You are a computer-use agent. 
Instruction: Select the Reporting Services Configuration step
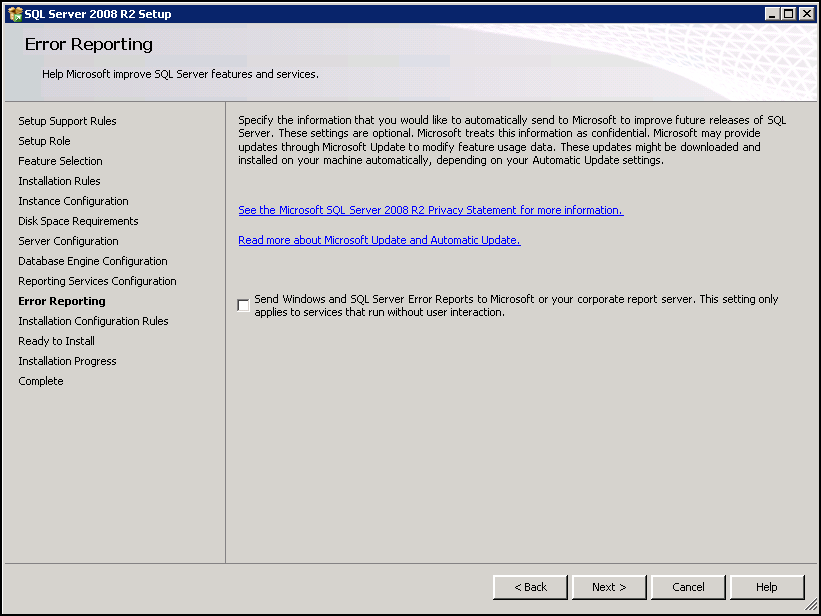coord(97,281)
